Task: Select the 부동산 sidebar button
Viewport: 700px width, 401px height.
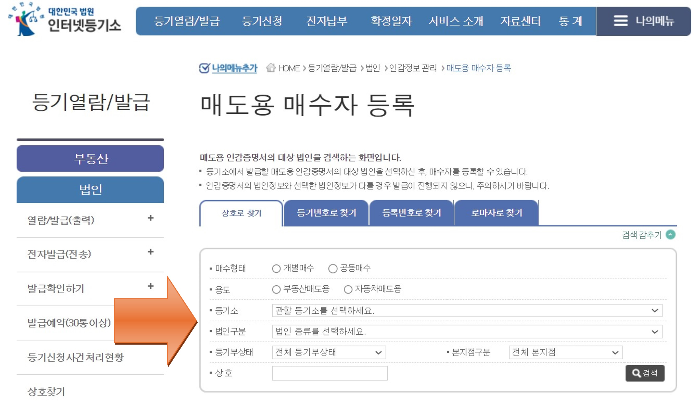Action: [90, 159]
